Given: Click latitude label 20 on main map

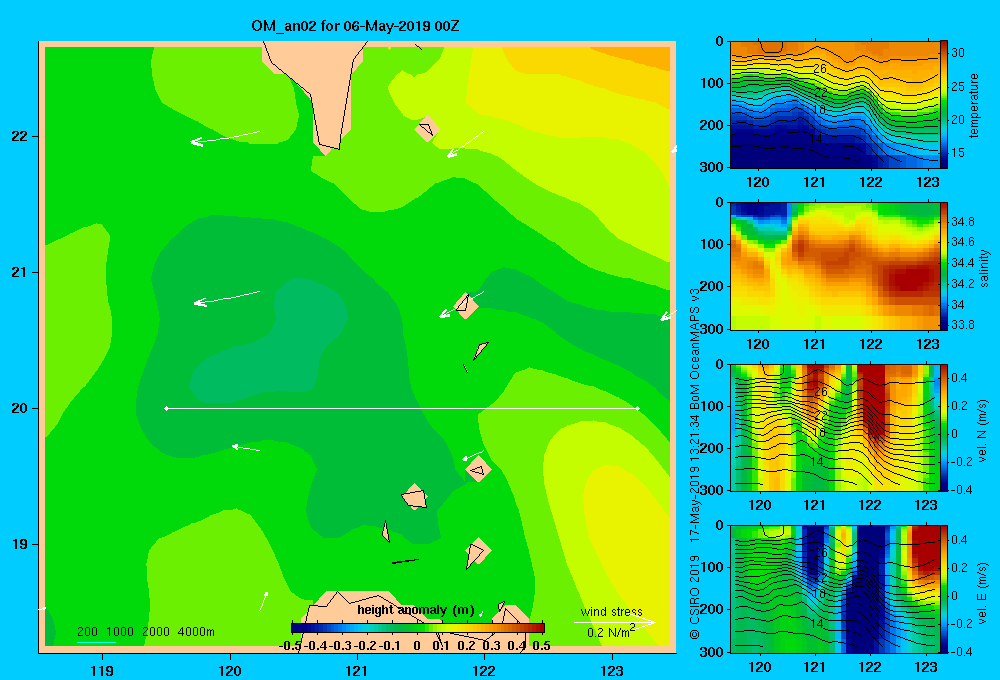Looking at the screenshot, I should click(x=20, y=408).
